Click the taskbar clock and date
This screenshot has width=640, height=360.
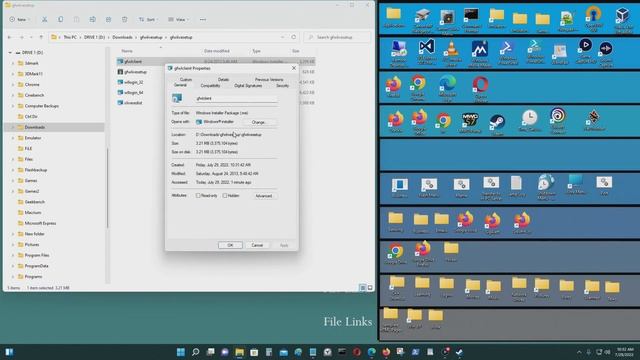click(624, 352)
